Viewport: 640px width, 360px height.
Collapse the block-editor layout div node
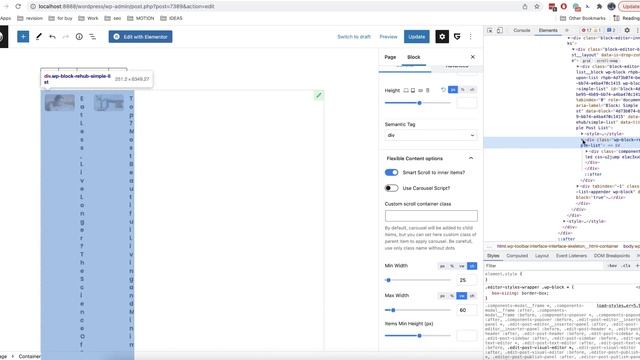click(573, 49)
